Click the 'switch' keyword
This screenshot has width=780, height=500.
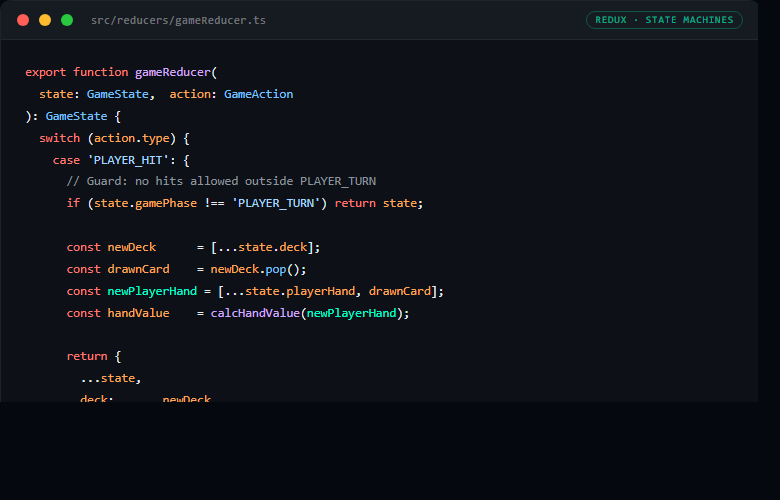tap(59, 138)
